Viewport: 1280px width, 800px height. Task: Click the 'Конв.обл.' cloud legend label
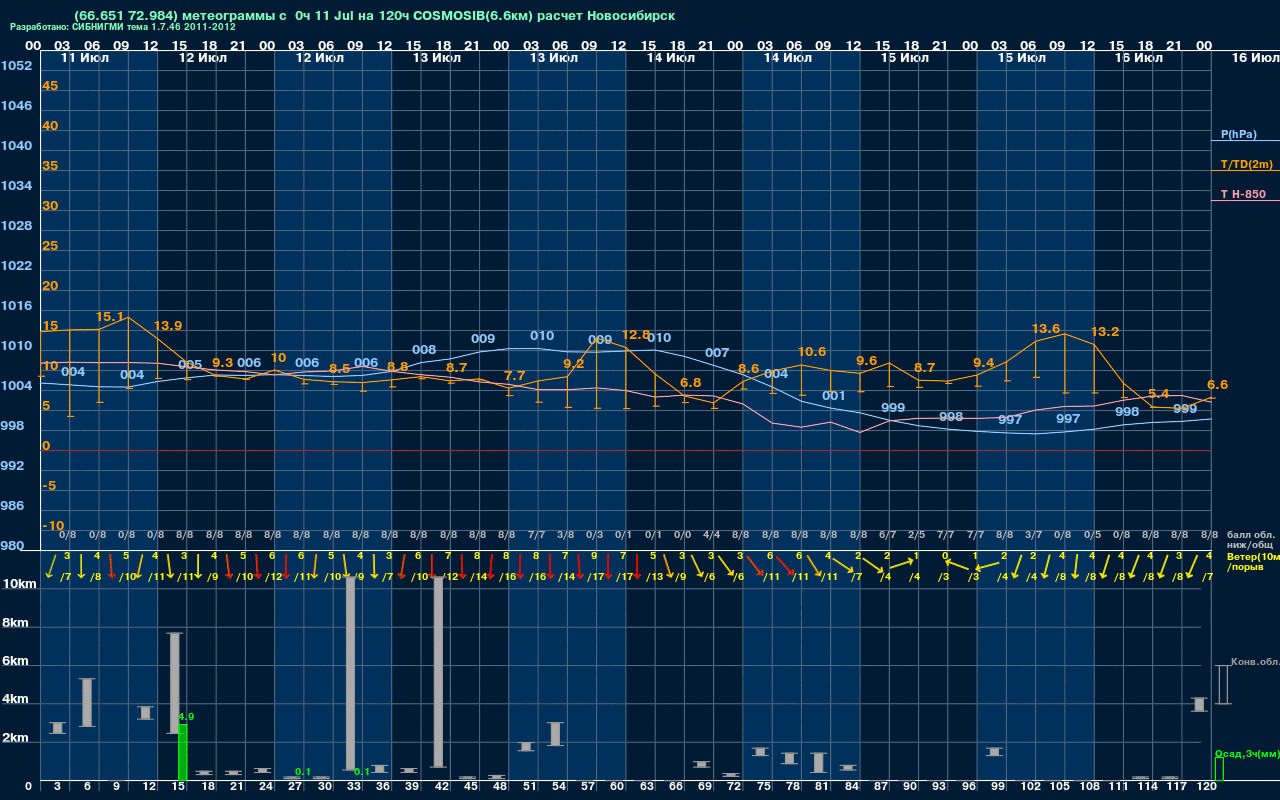[1255, 662]
